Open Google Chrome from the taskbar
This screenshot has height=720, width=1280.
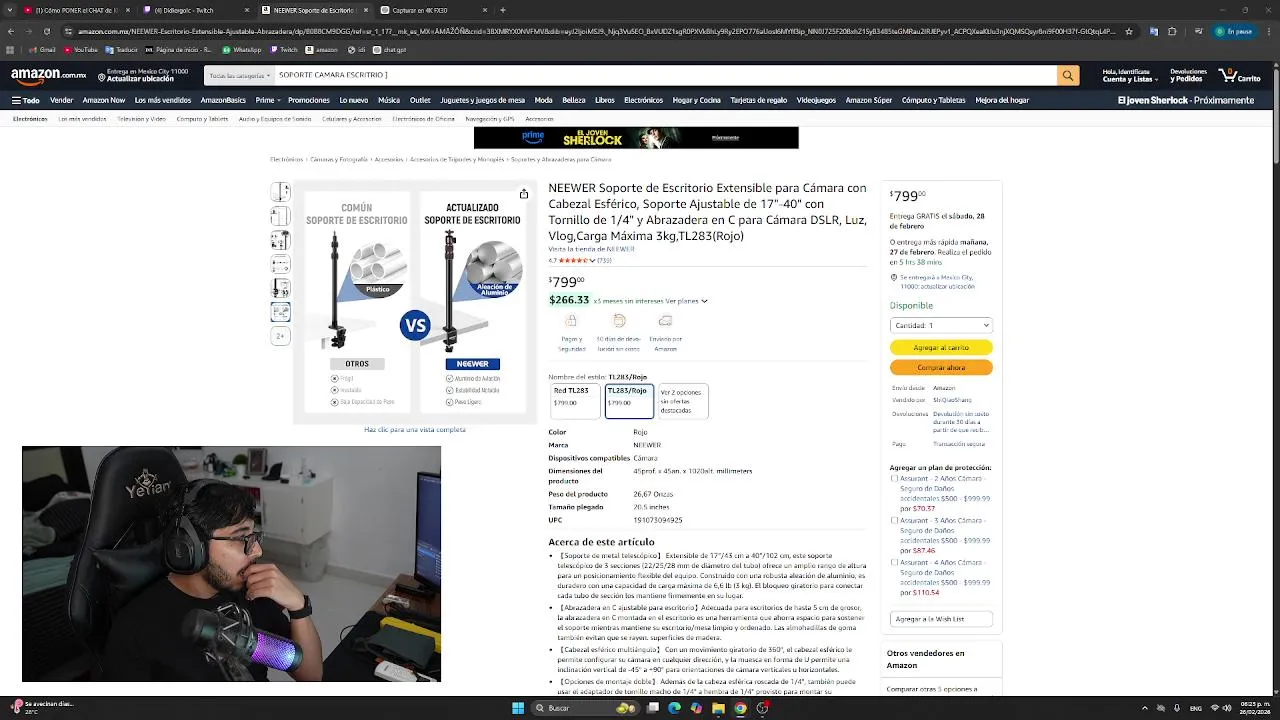coord(740,708)
